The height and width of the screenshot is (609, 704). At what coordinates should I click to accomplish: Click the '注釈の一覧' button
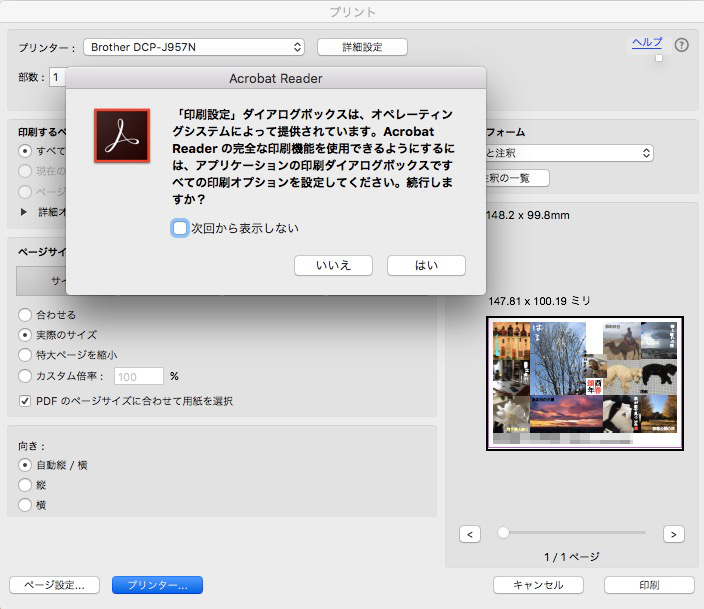tap(517, 178)
